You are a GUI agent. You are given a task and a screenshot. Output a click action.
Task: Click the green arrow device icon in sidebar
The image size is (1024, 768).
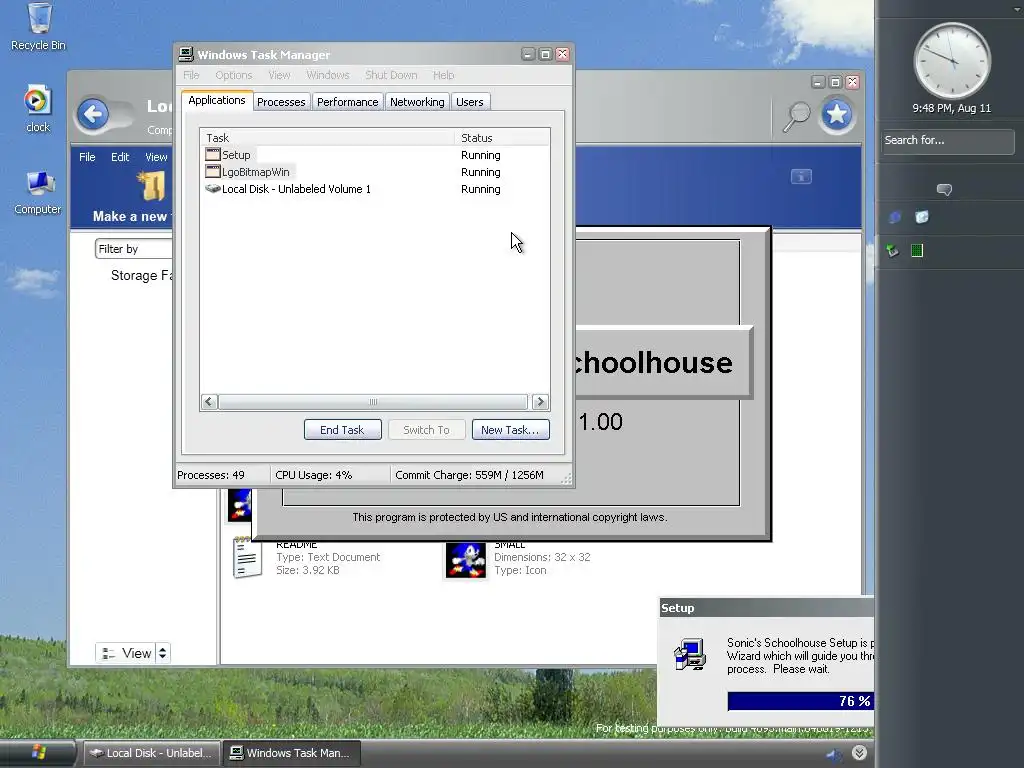893,250
